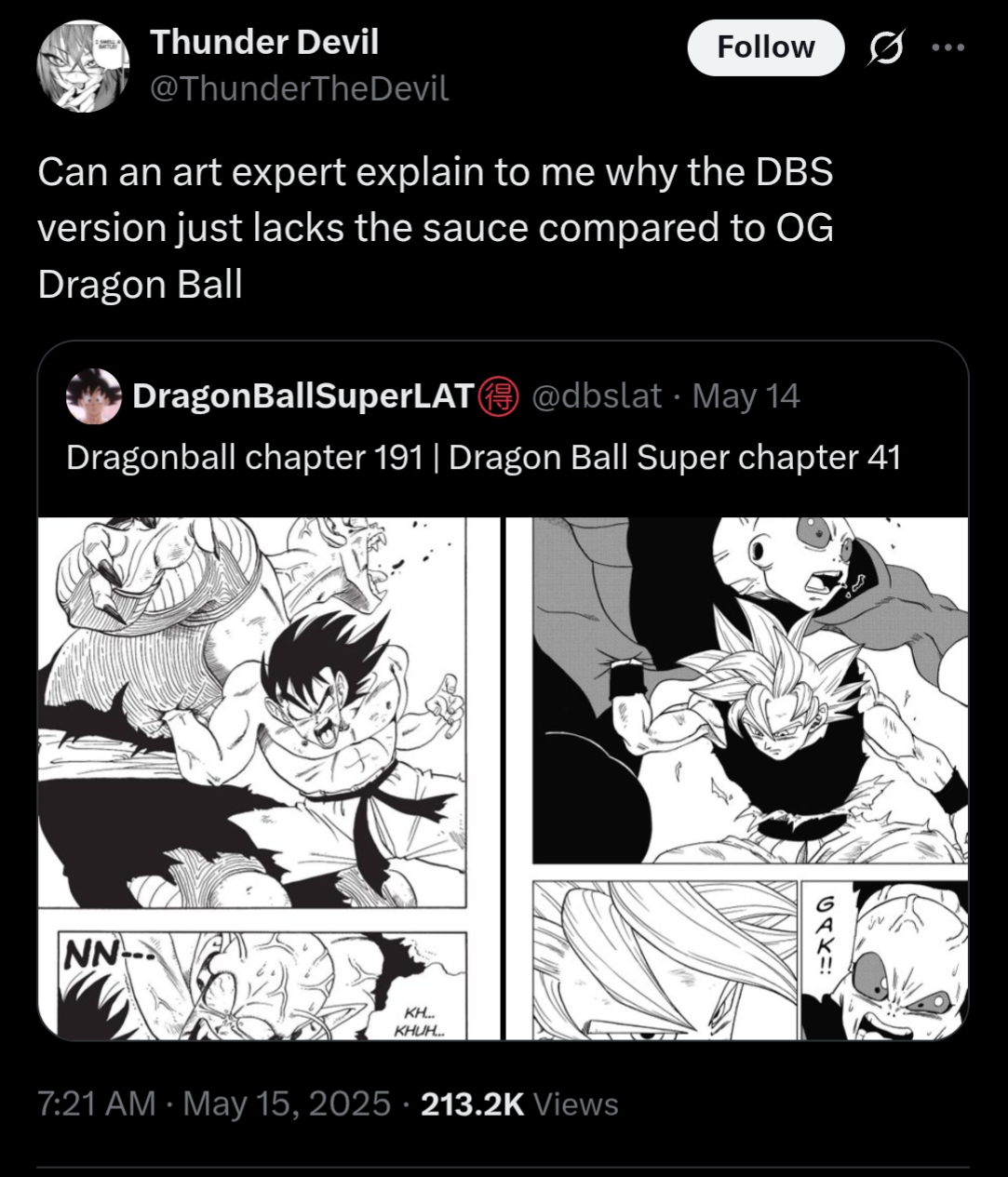
Task: Open the Grok slashed-circle icon
Action: pyautogui.click(x=886, y=47)
